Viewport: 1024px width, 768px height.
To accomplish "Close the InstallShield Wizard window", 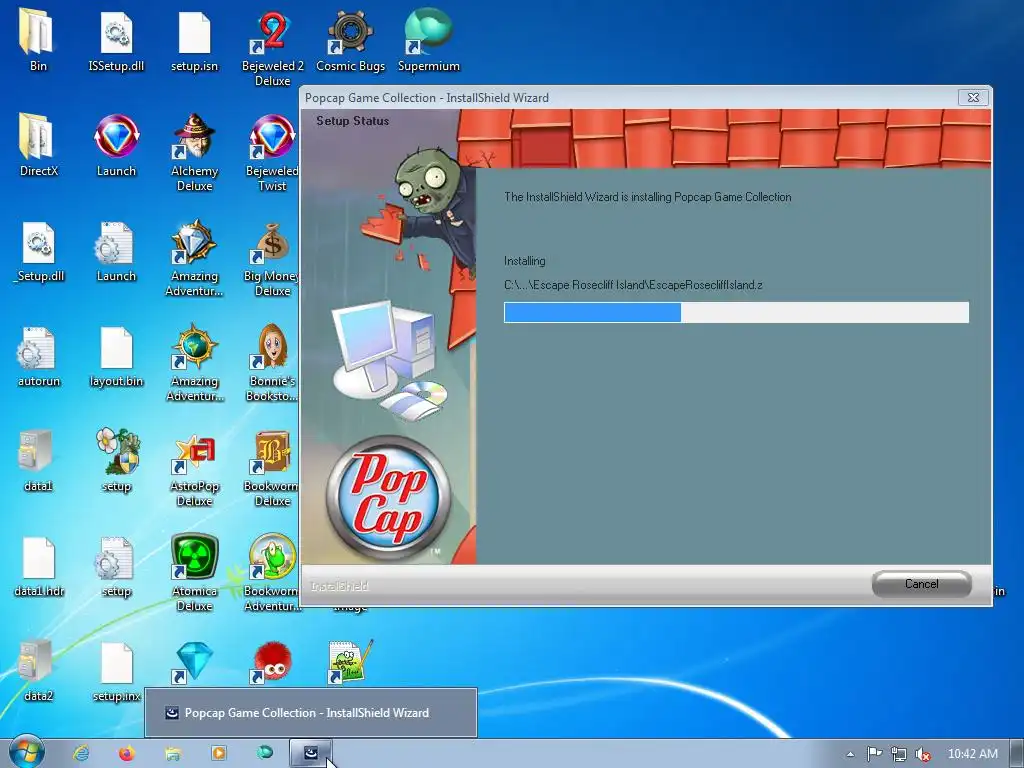I will coord(973,97).
